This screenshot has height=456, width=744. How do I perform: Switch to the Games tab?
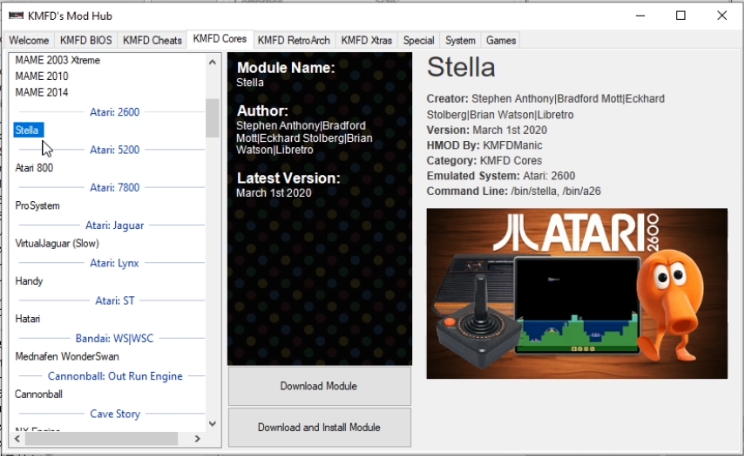pos(501,40)
